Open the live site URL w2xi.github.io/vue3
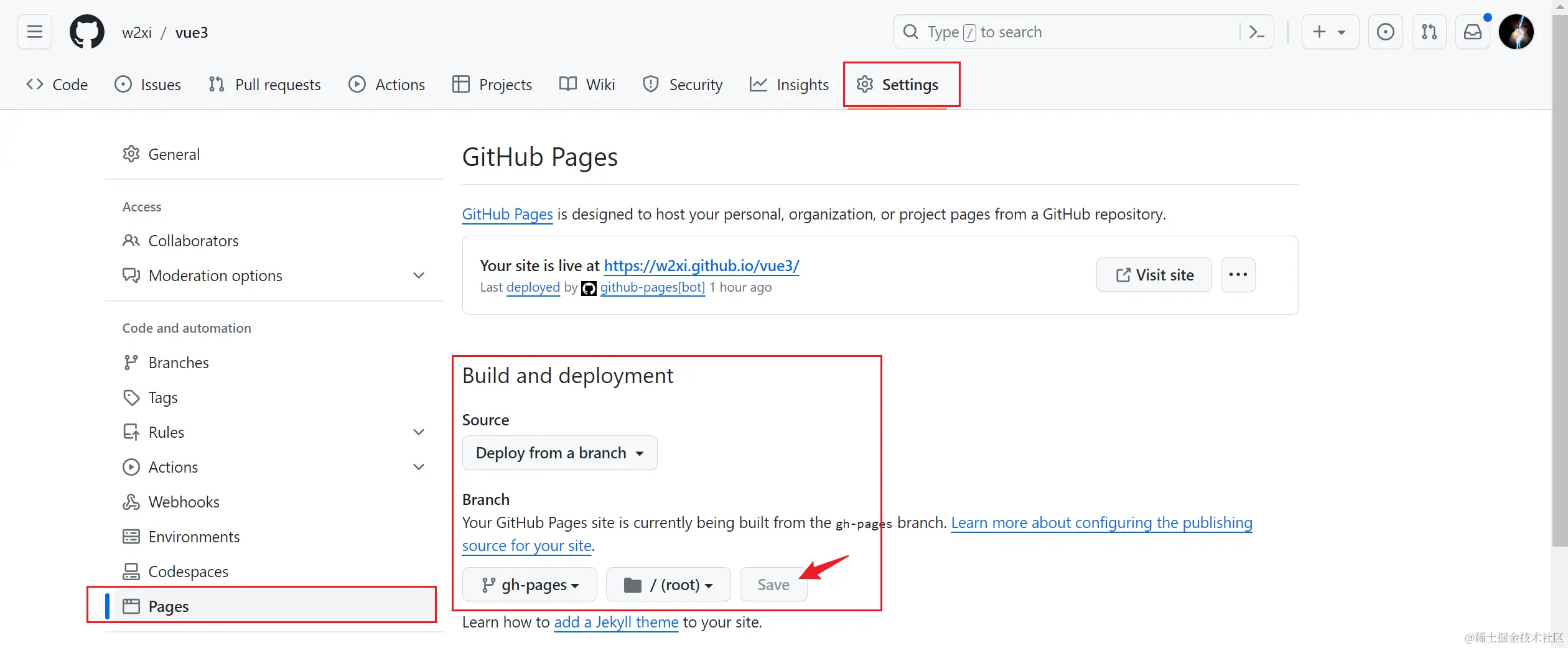The image size is (1568, 648). pos(701,266)
